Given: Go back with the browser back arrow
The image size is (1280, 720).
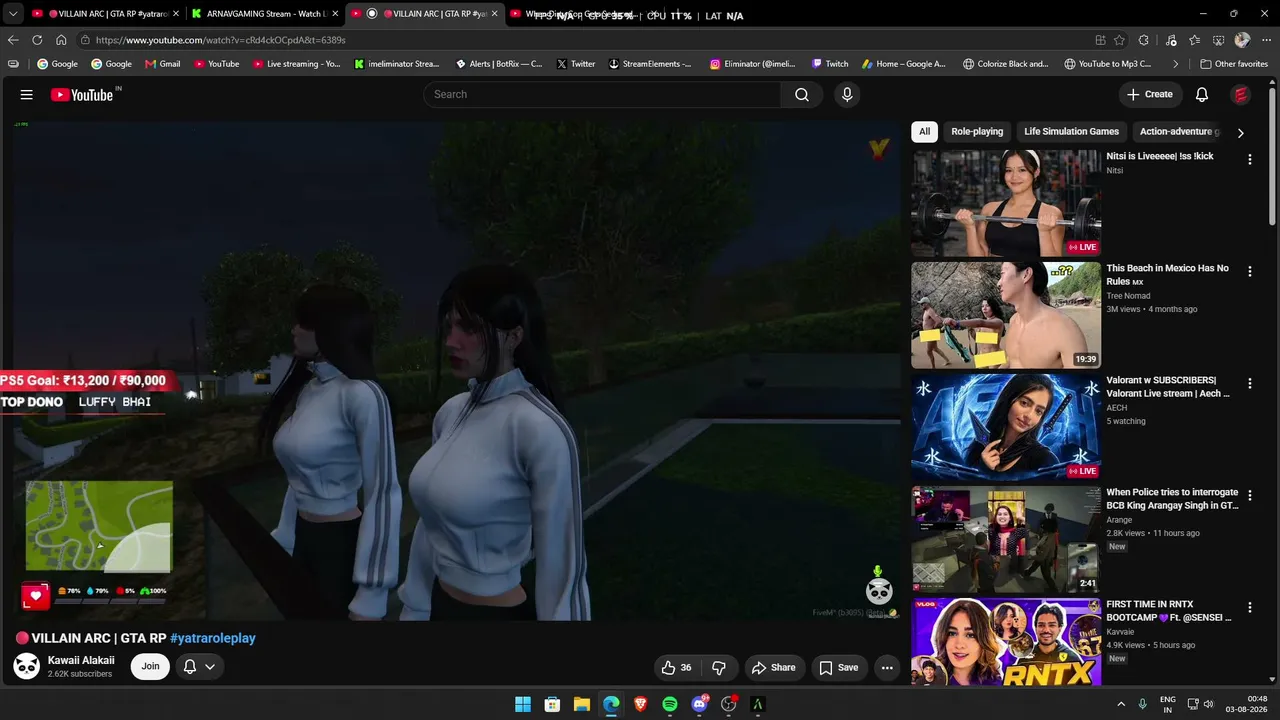Looking at the screenshot, I should tap(13, 40).
